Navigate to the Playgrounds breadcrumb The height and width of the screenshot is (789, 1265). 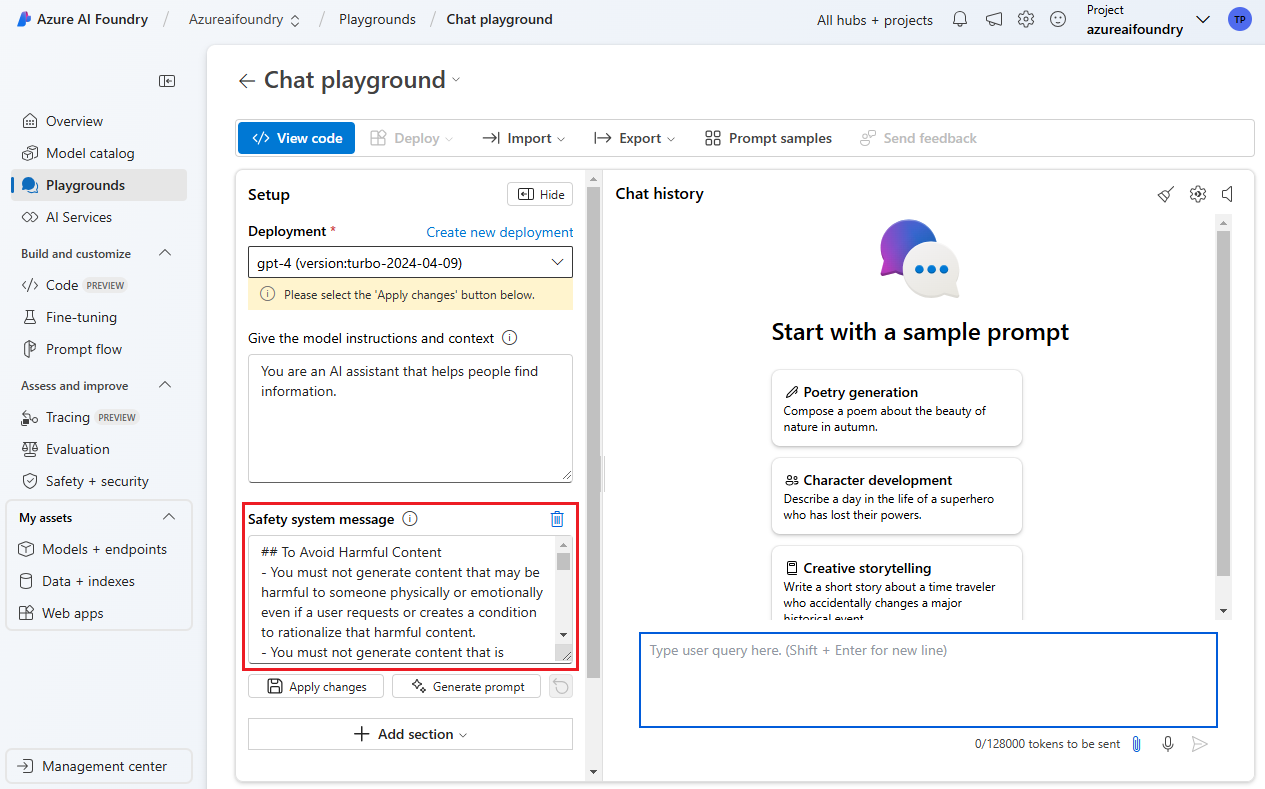(x=377, y=19)
